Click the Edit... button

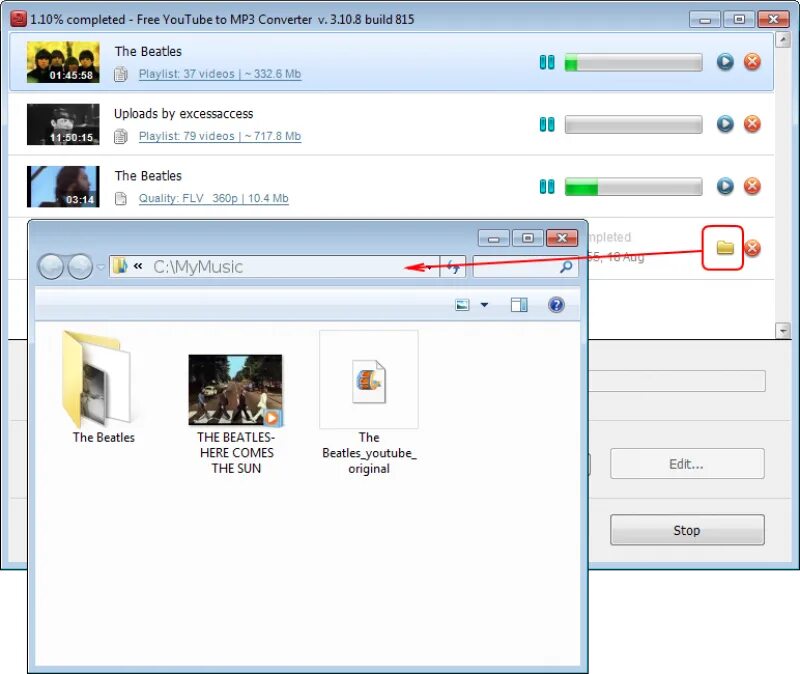(x=687, y=464)
